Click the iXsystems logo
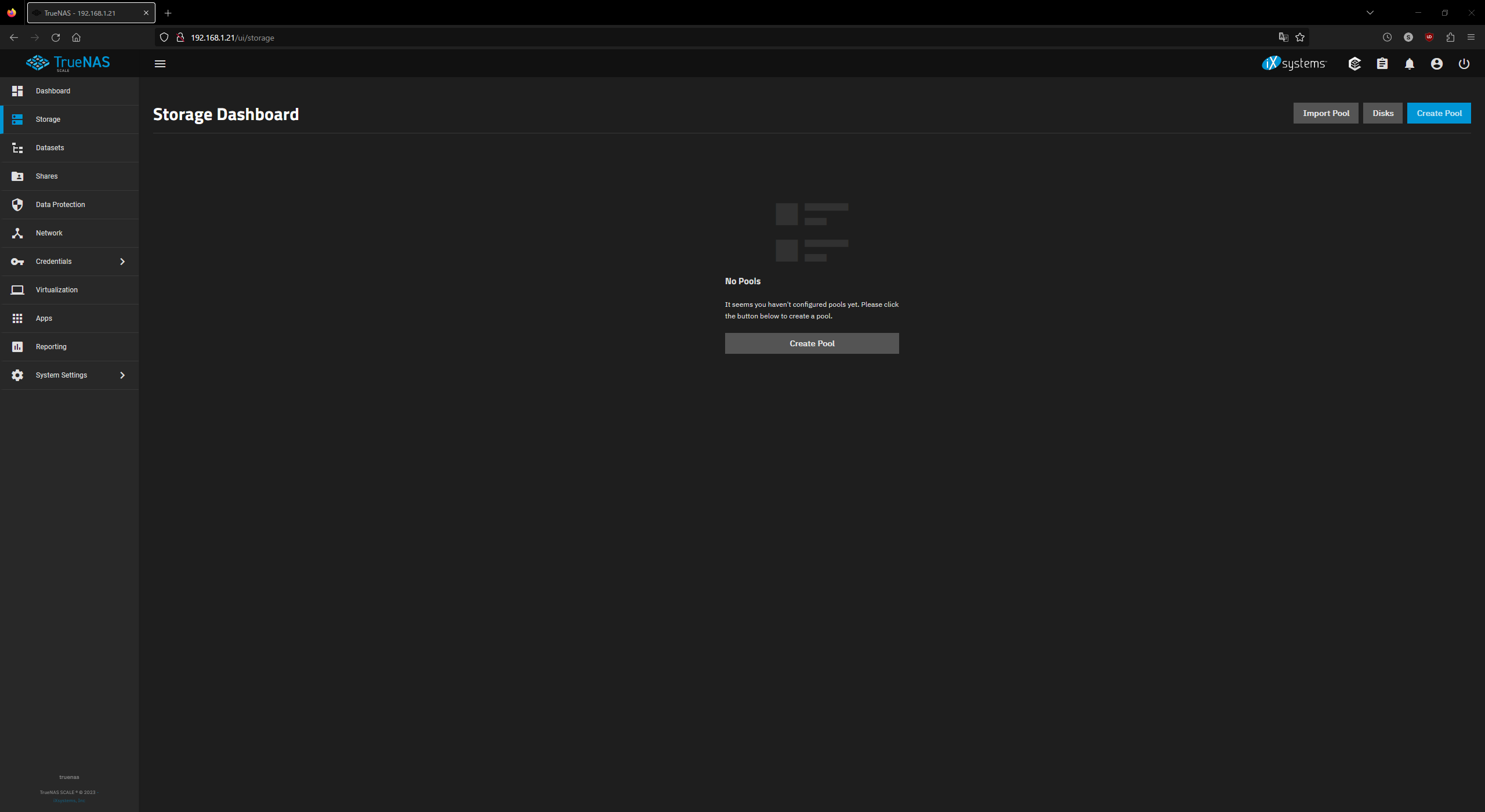This screenshot has width=1485, height=812. [1294, 63]
